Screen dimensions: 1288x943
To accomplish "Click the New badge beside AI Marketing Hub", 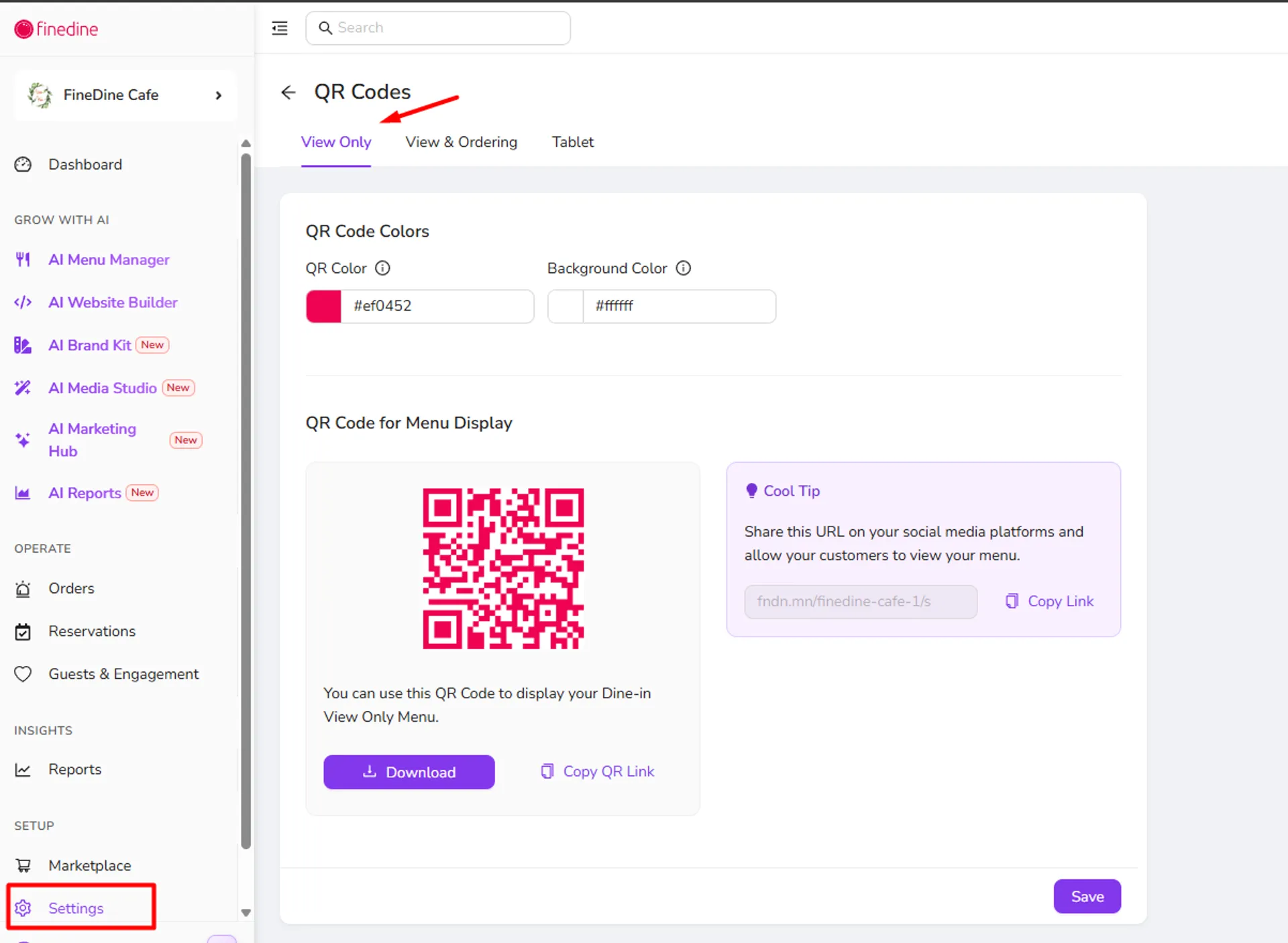I will (186, 440).
